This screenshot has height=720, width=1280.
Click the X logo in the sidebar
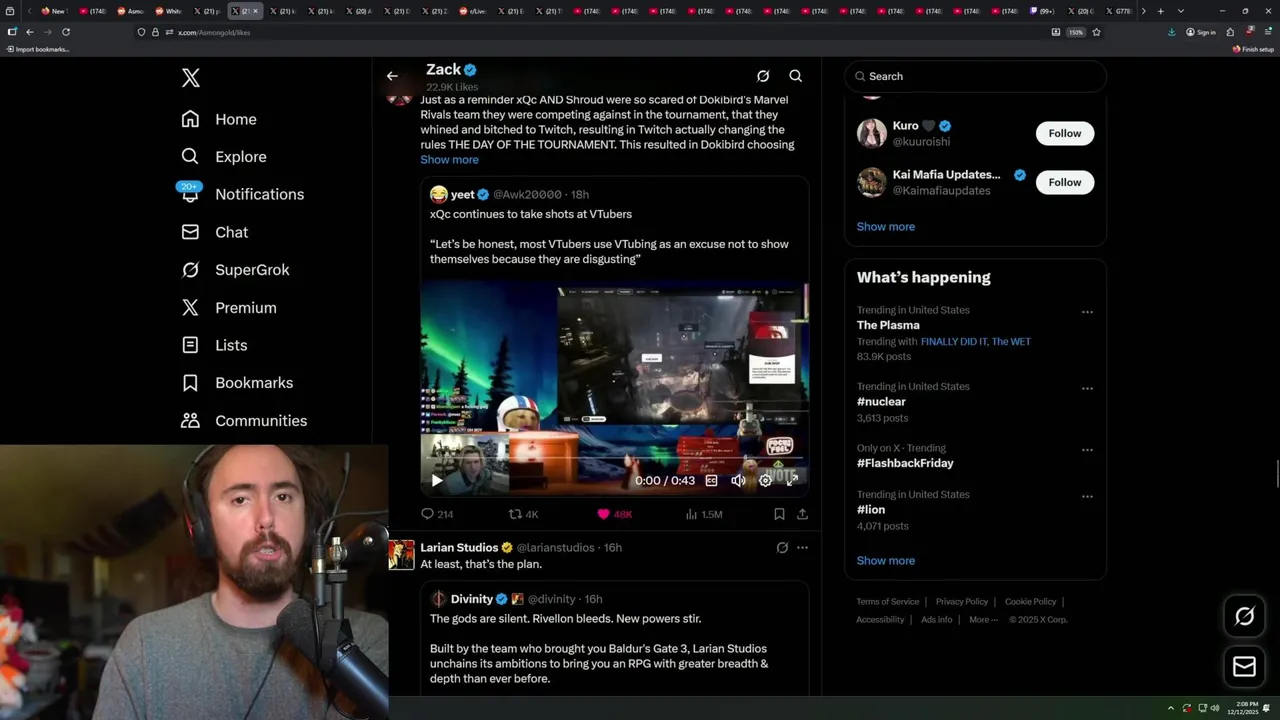point(191,78)
